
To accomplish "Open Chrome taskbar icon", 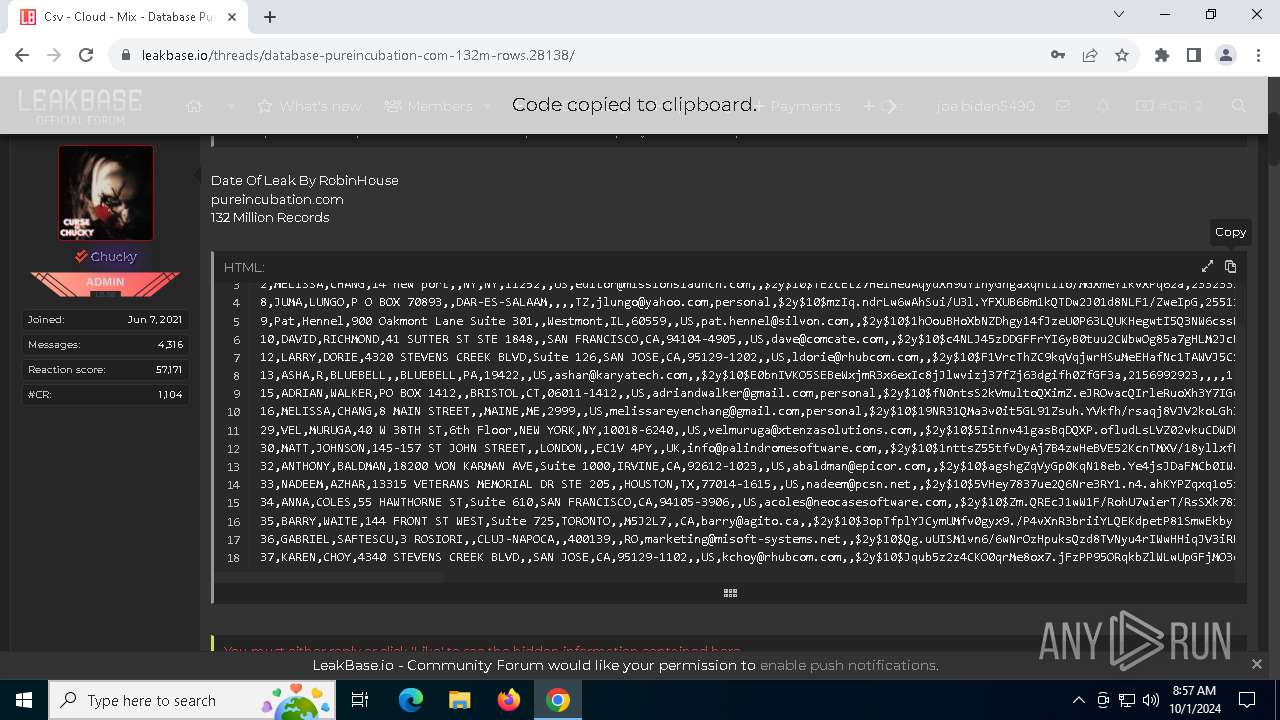I will pos(558,700).
